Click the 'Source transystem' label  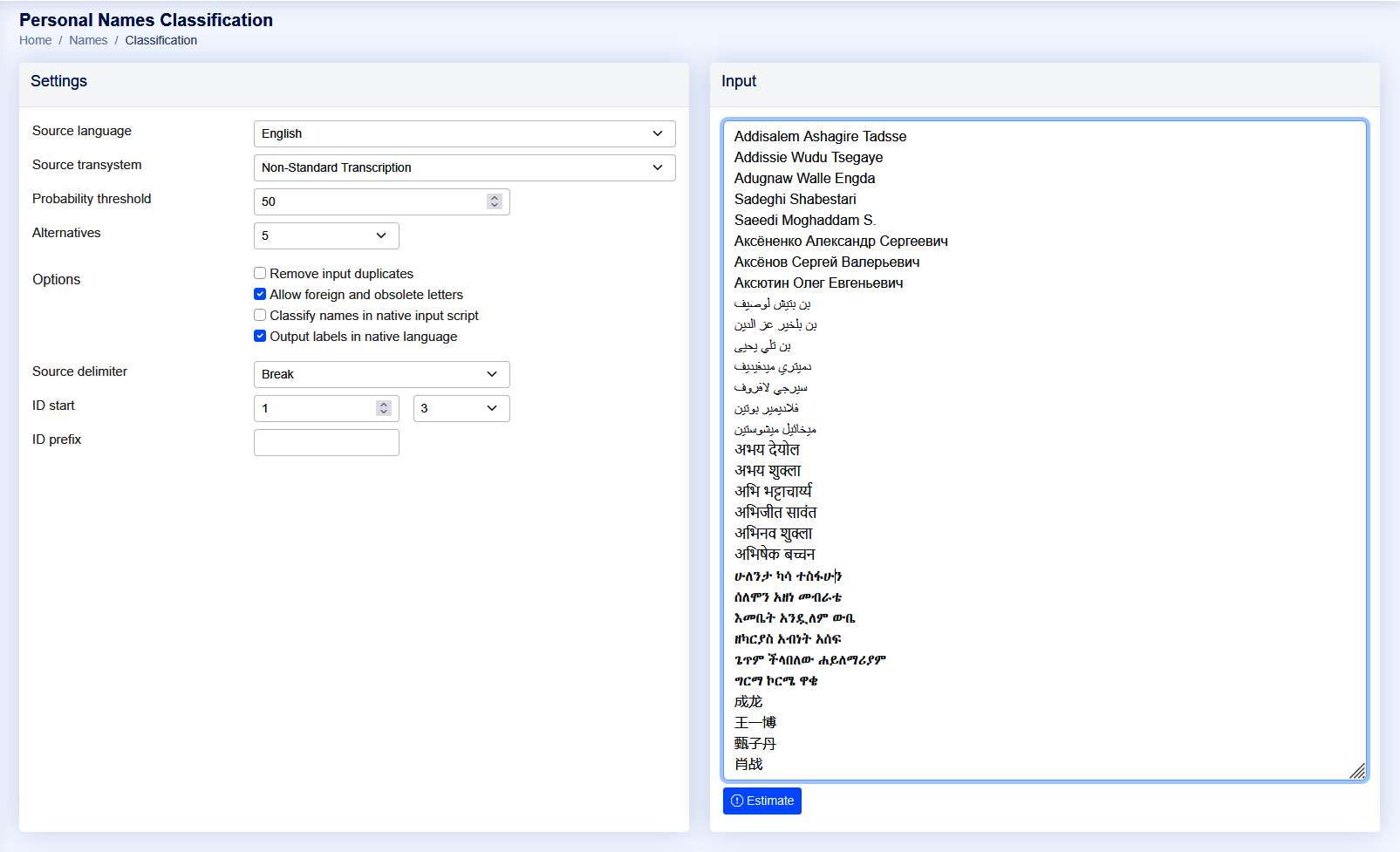87,165
